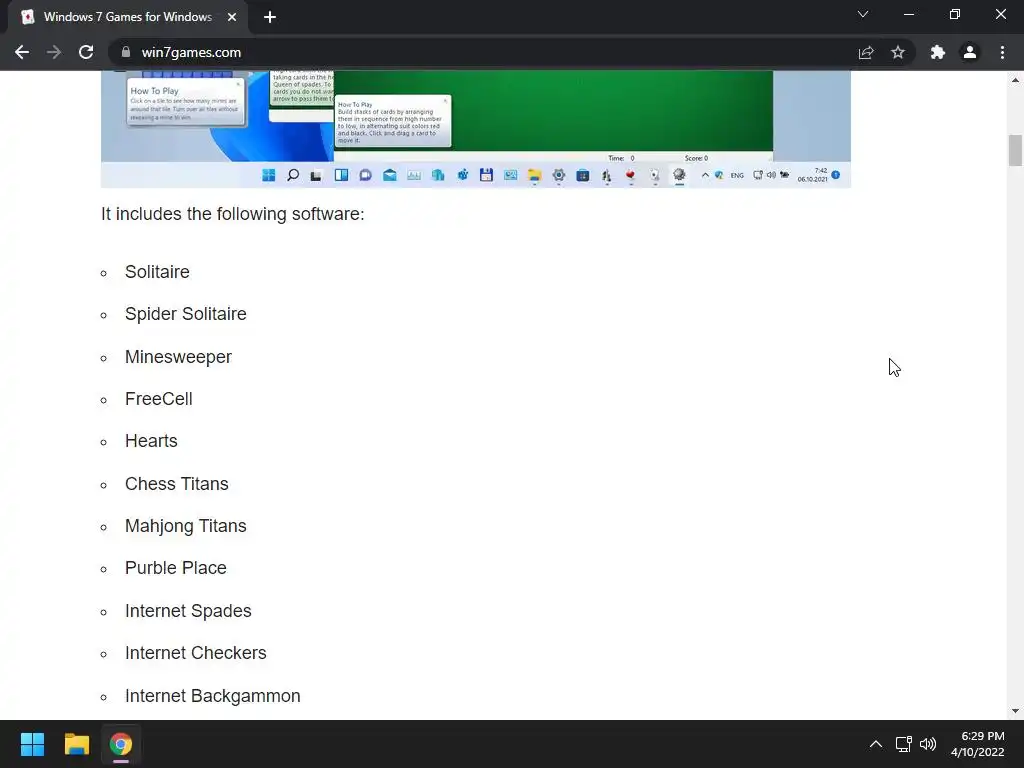Click 'Spider Solitaire' in the list

[185, 314]
